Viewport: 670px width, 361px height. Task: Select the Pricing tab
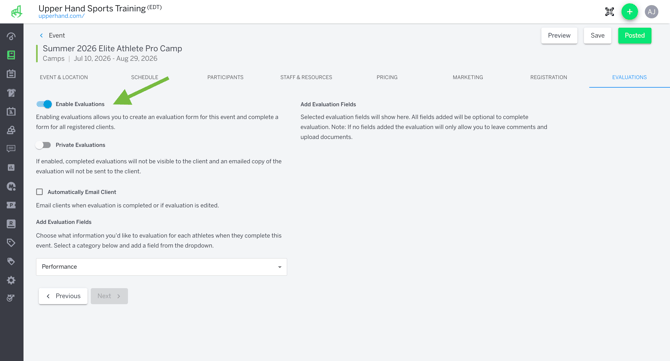pos(387,77)
